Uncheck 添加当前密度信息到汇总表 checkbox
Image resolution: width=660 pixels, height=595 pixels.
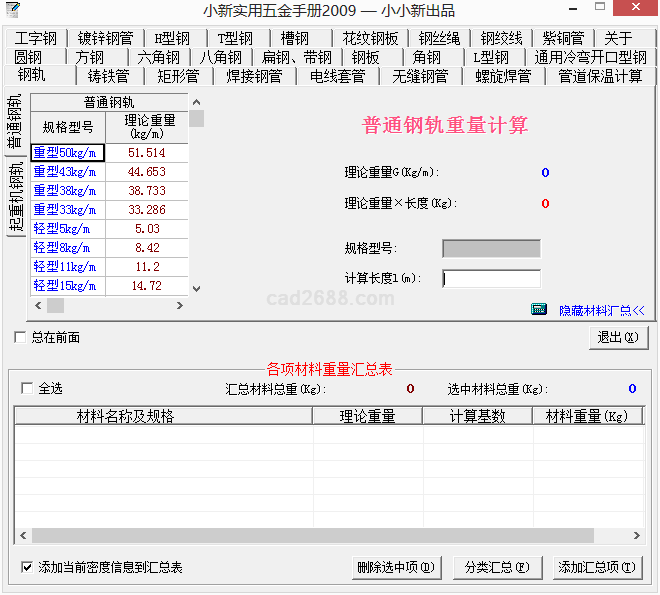(27, 567)
